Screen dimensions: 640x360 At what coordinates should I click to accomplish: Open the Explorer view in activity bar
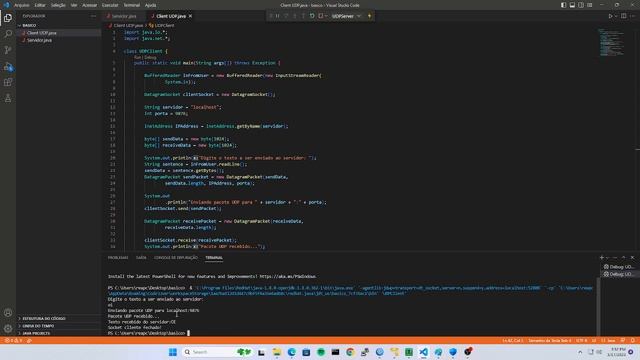pos(8,18)
